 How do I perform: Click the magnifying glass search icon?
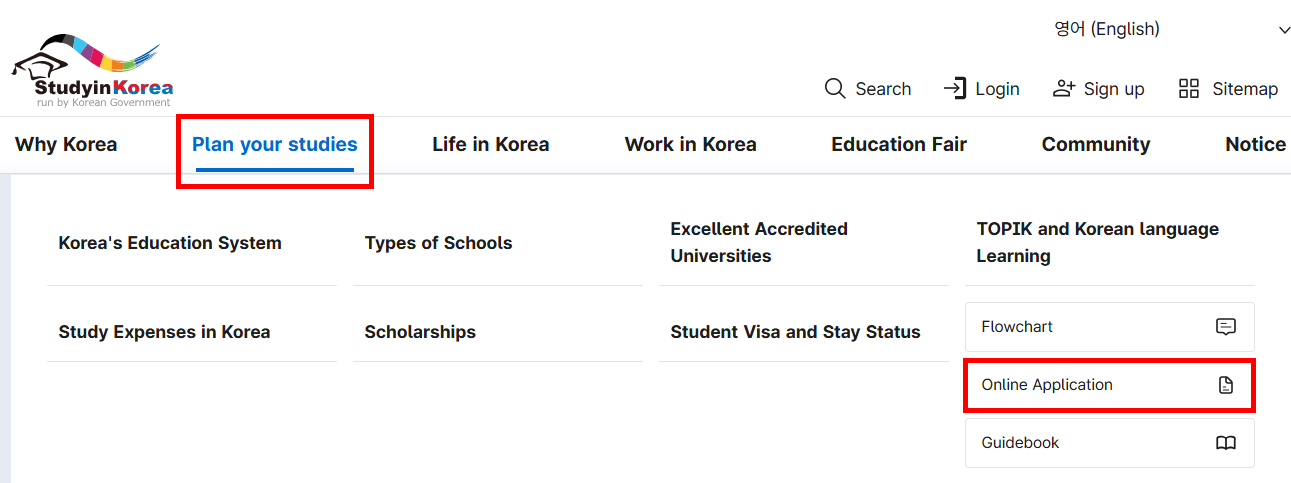pos(835,89)
